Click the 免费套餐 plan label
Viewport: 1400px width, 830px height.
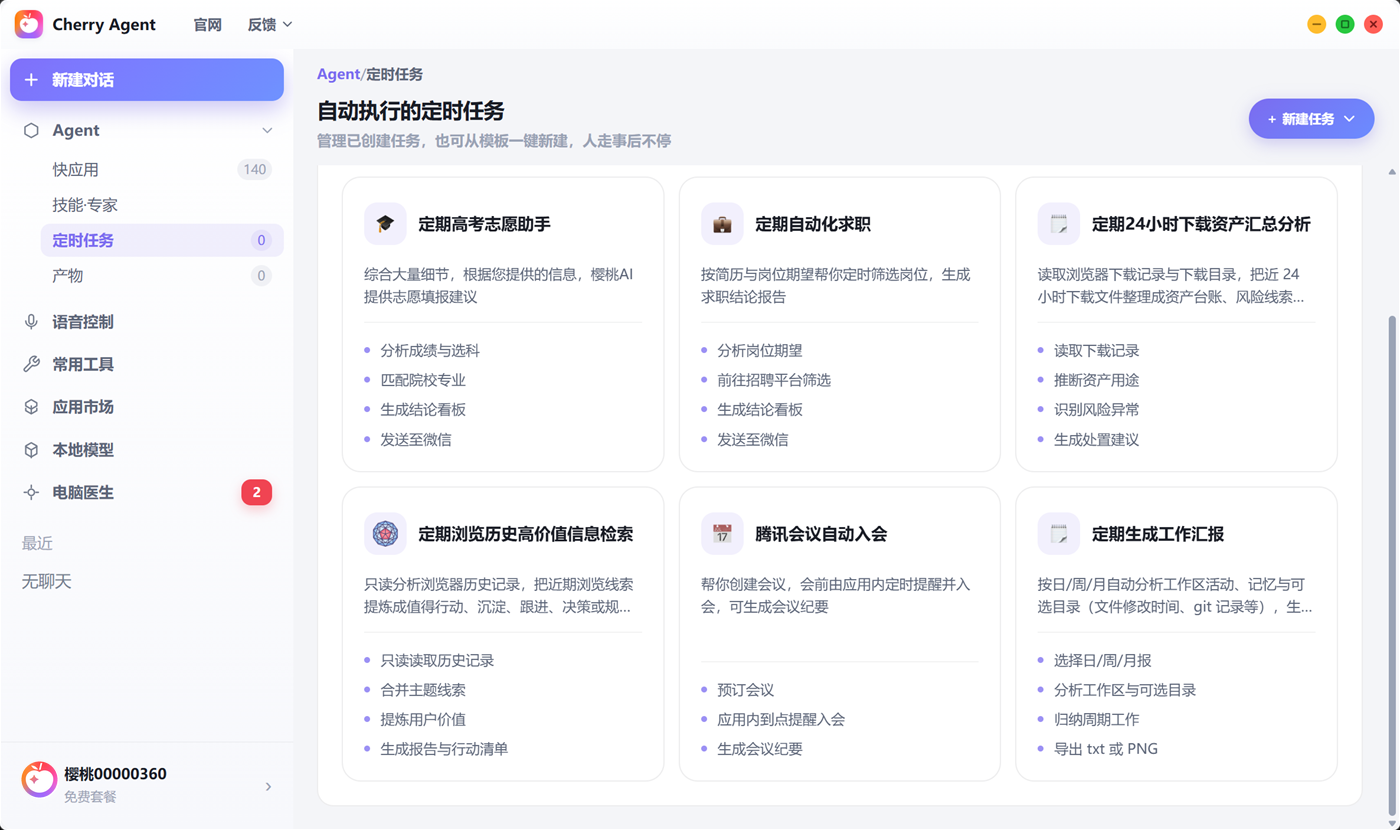click(91, 797)
